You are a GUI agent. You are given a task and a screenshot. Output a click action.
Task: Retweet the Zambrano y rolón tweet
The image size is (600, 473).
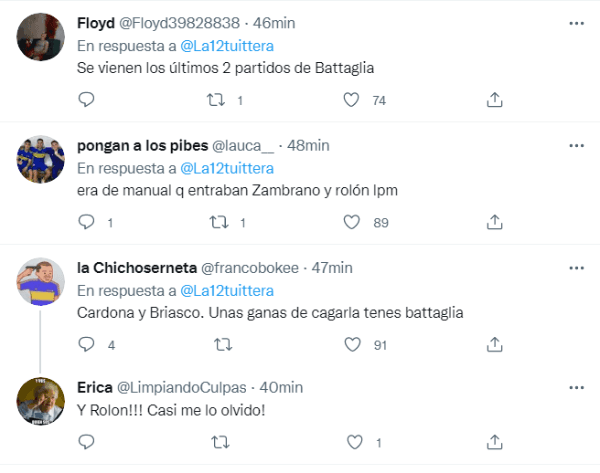tap(213, 222)
